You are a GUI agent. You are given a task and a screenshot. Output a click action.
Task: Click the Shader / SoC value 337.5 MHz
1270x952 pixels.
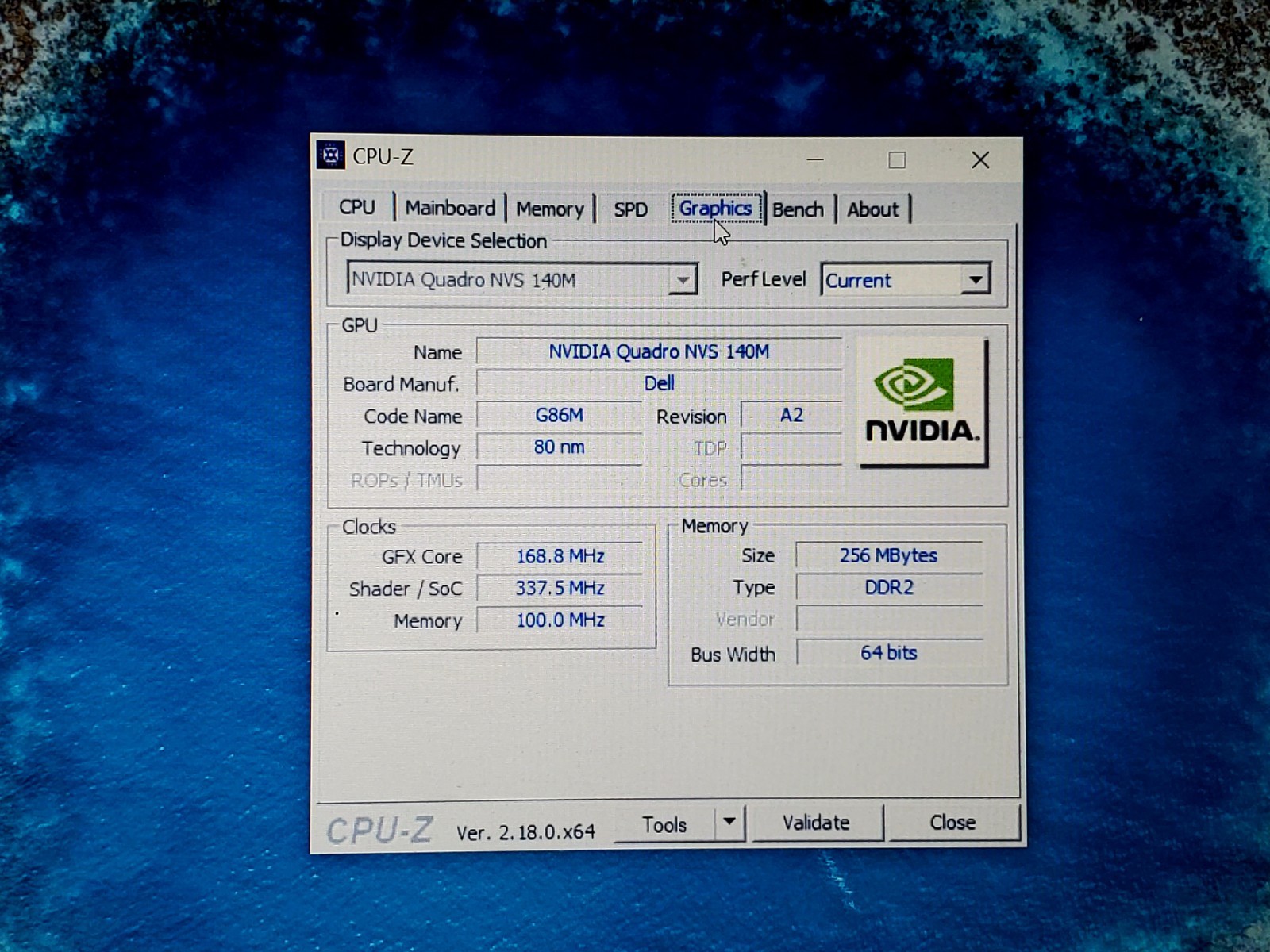point(560,588)
